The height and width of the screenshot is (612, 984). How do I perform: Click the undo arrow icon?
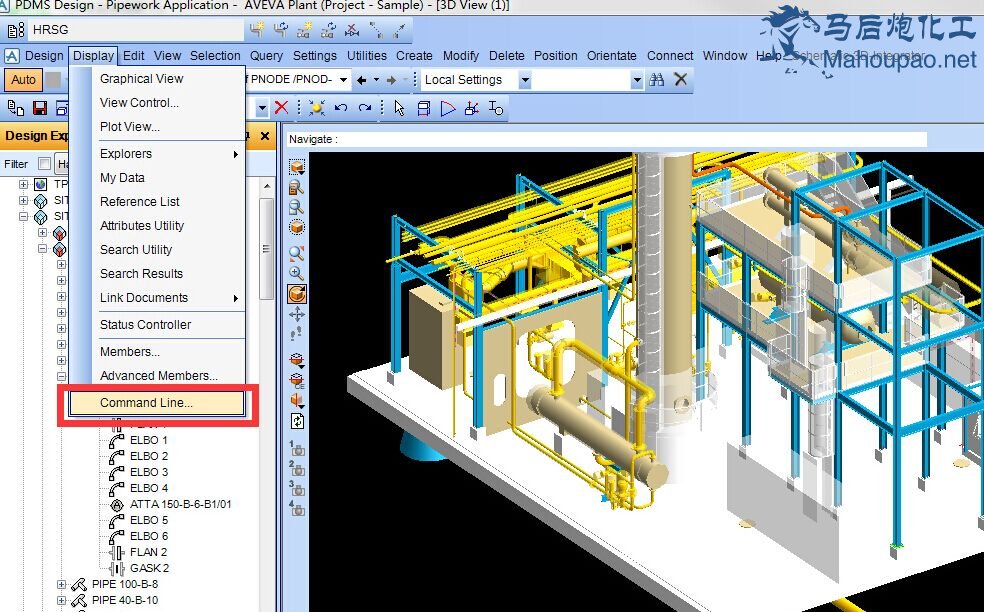tap(342, 108)
